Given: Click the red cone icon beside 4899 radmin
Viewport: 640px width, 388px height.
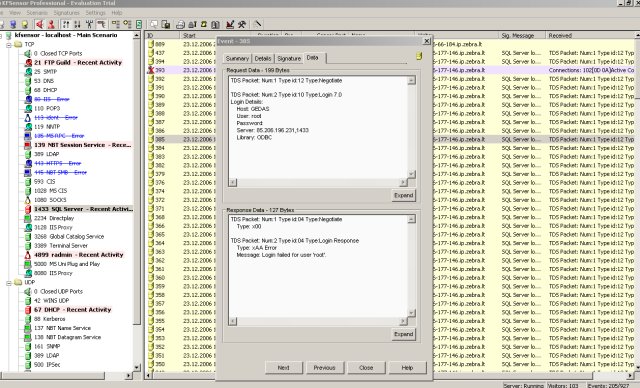Looking at the screenshot, I should pos(28,255).
